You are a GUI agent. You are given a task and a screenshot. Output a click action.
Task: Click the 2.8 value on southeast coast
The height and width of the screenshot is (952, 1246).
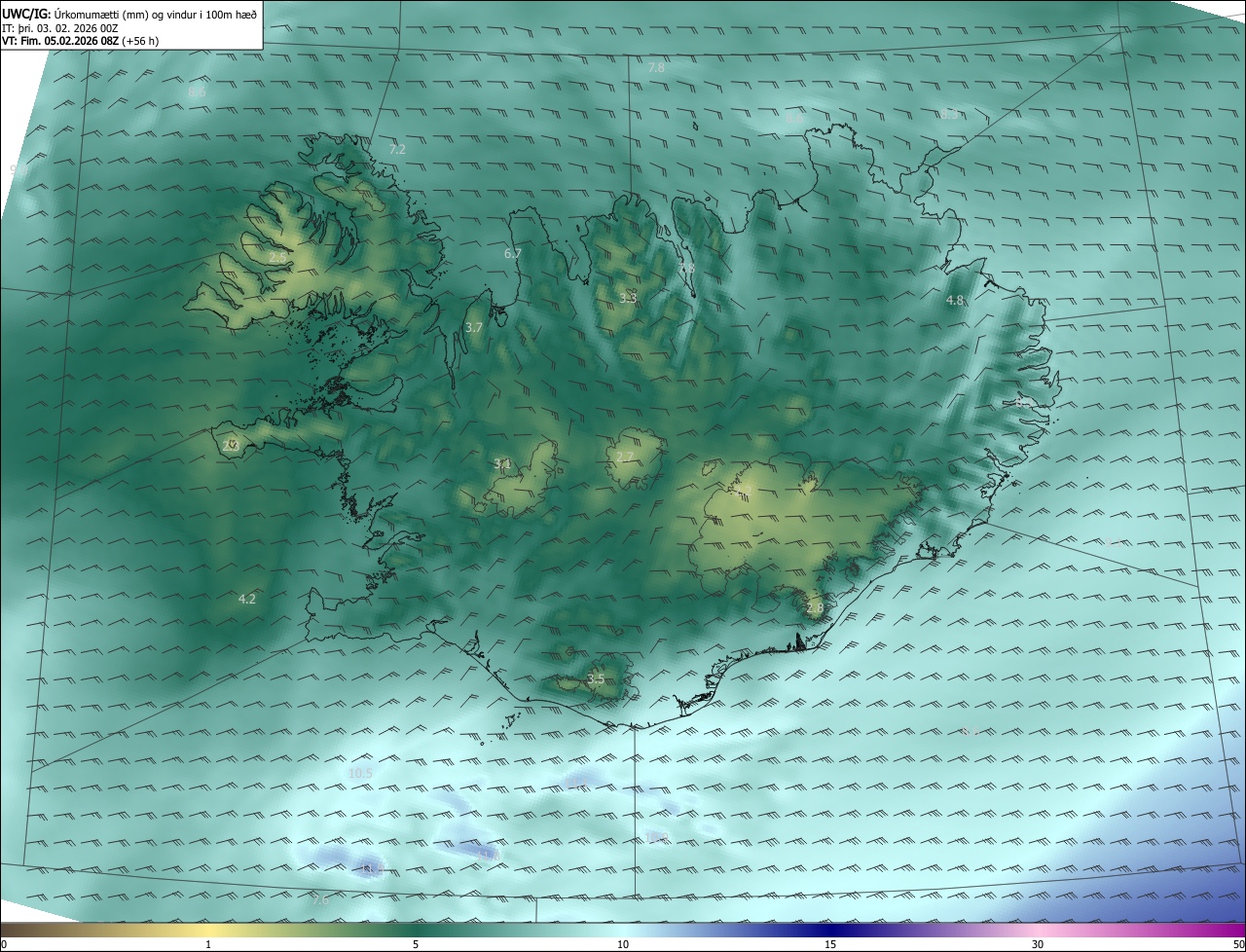tap(815, 607)
